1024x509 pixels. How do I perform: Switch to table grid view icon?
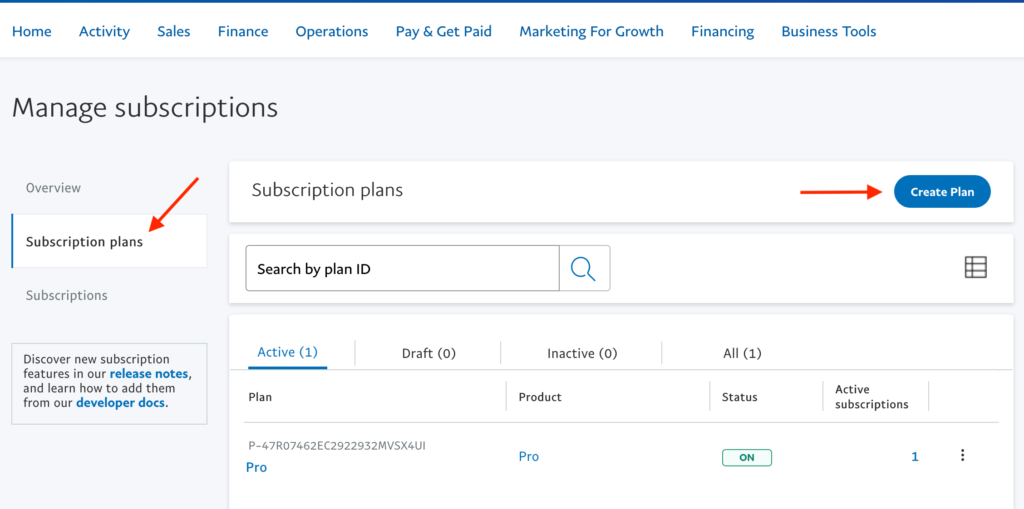(976, 267)
